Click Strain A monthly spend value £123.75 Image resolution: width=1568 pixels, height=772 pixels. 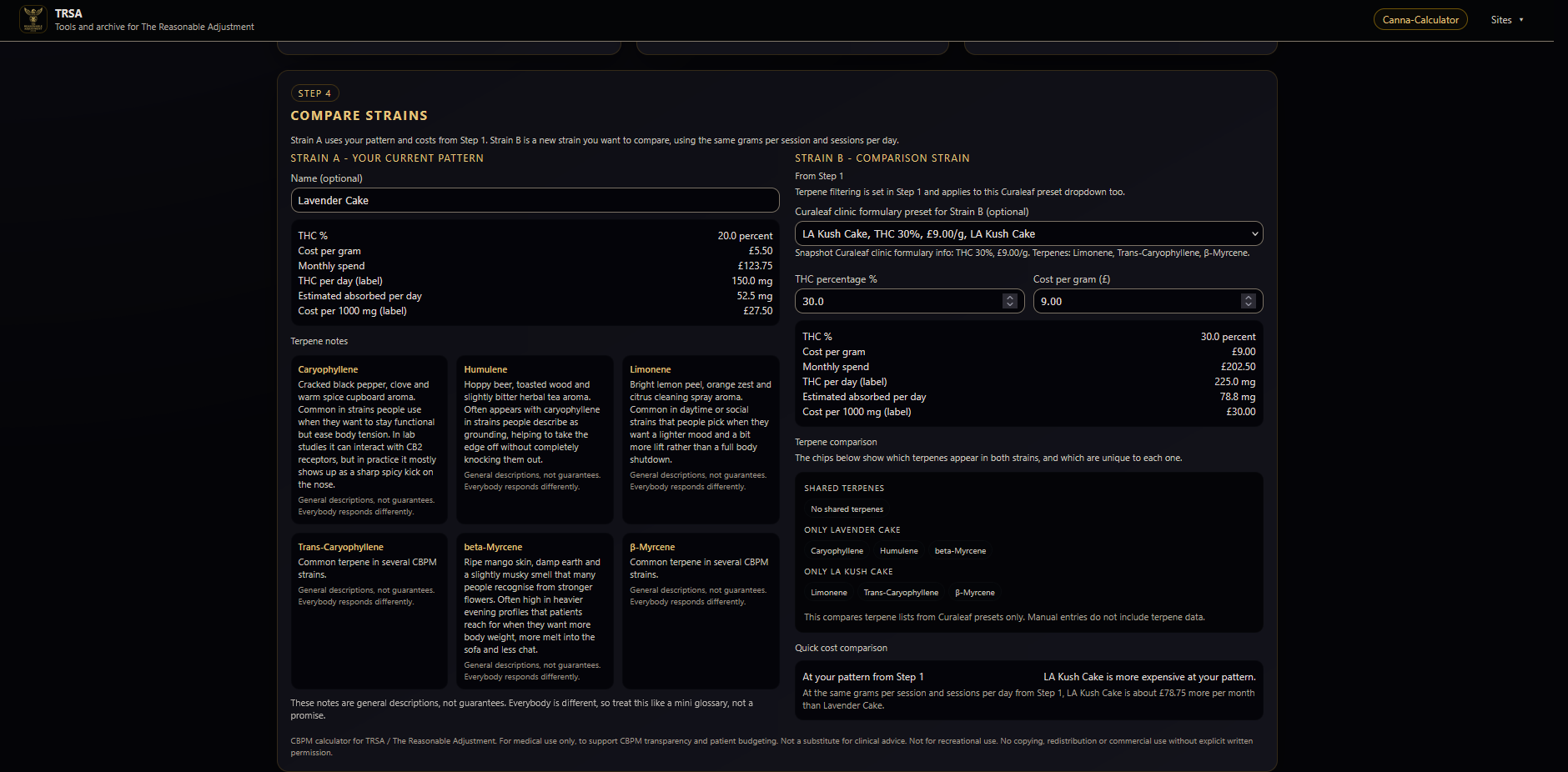(x=755, y=266)
